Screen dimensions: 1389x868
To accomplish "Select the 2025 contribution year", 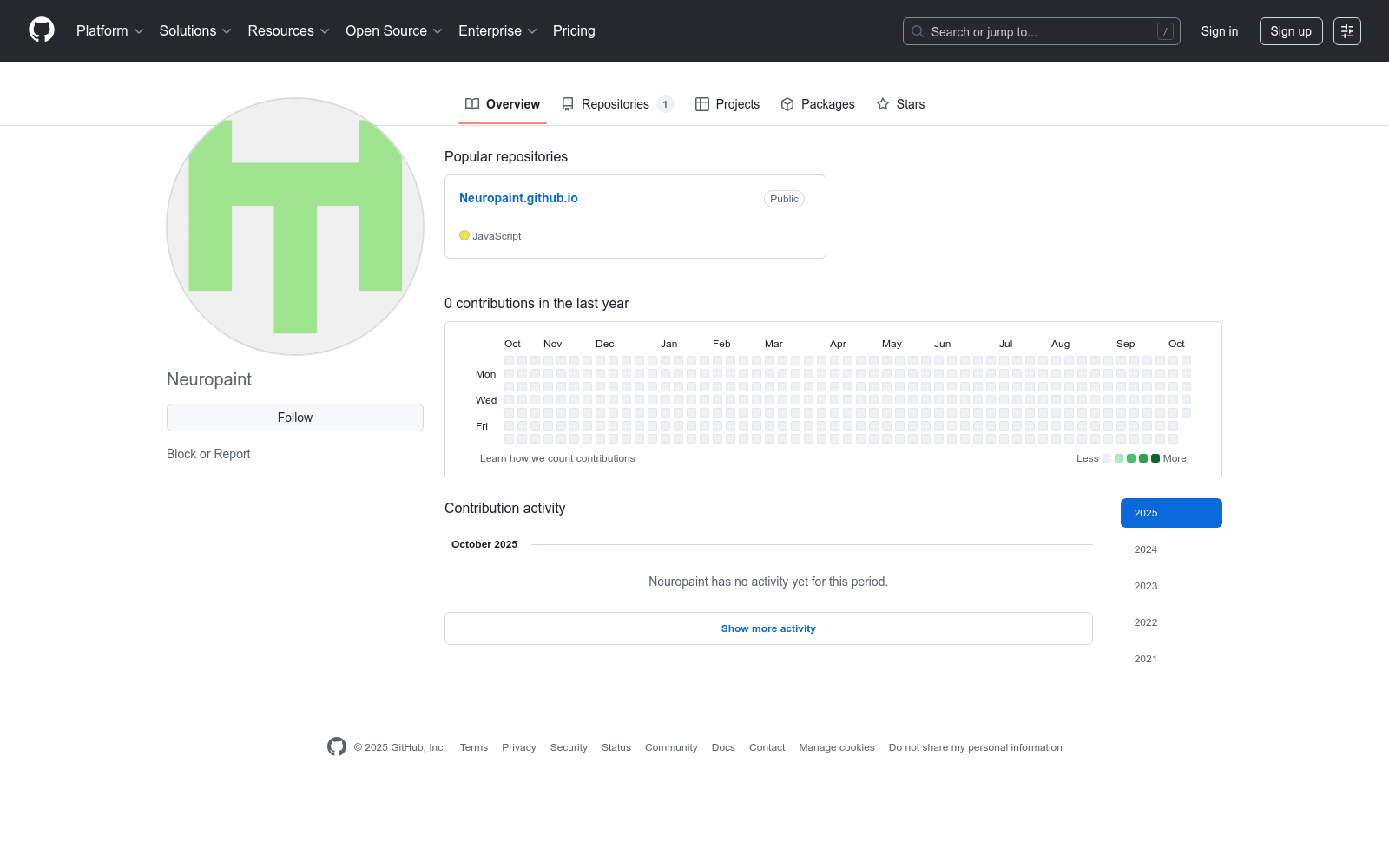I will tap(1171, 513).
